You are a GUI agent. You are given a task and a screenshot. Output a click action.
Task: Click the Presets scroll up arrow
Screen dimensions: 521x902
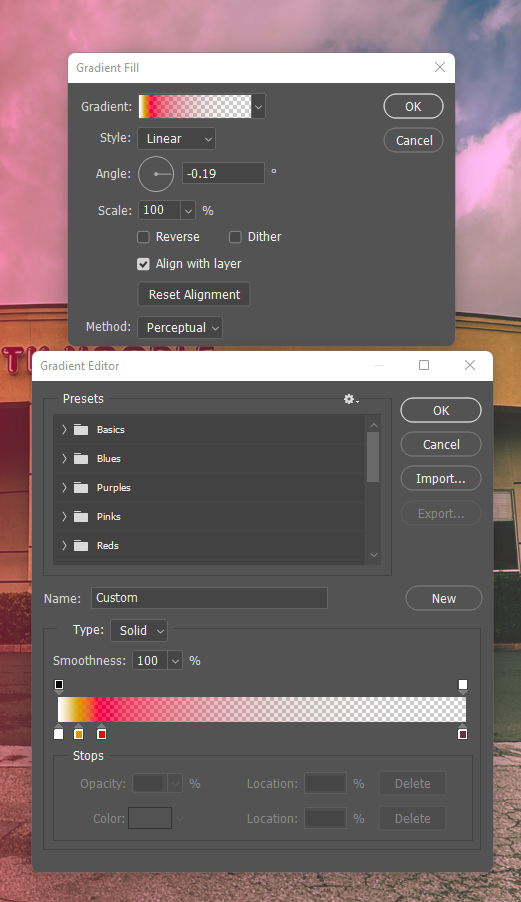(374, 425)
